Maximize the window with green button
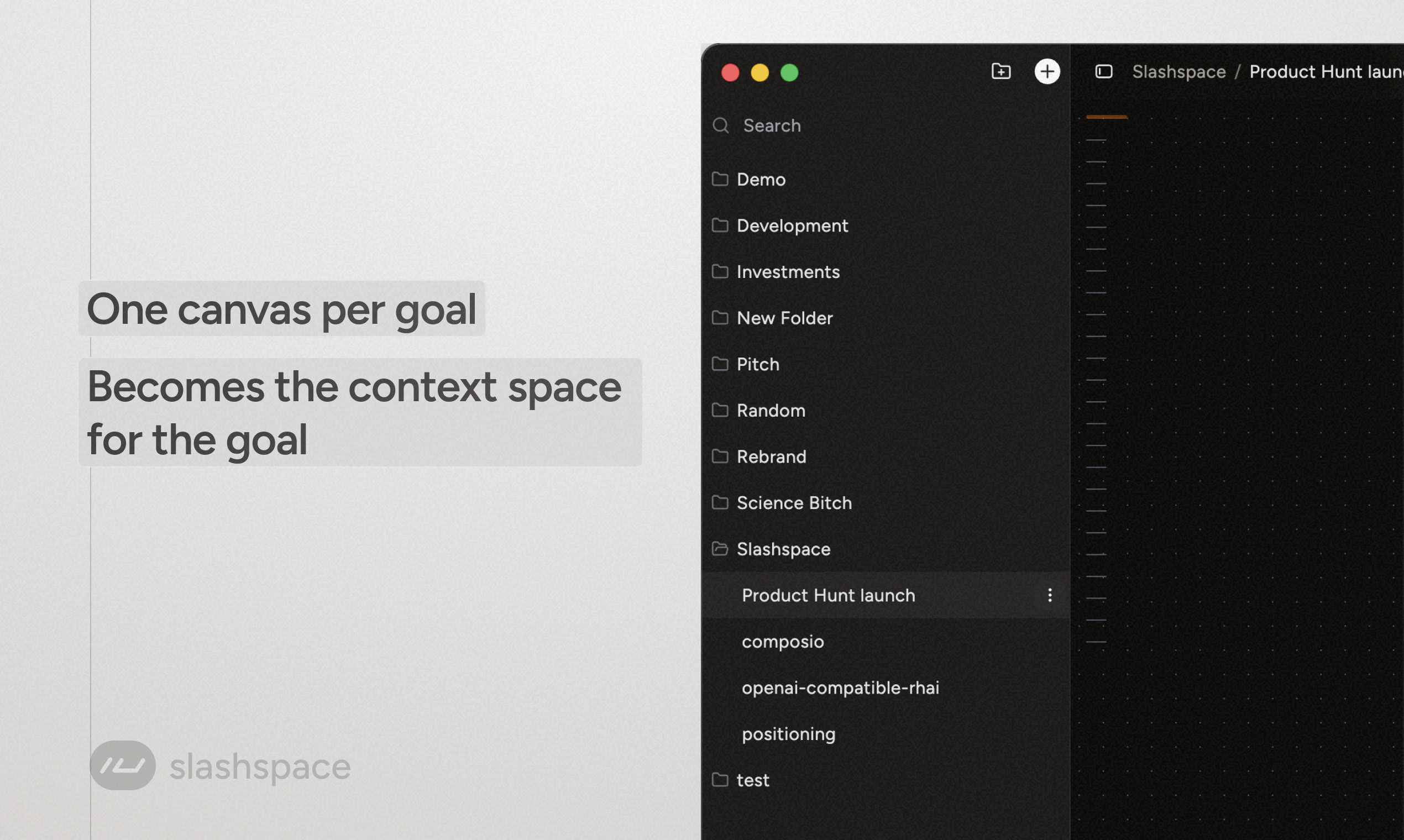The width and height of the screenshot is (1404, 840). tap(789, 72)
